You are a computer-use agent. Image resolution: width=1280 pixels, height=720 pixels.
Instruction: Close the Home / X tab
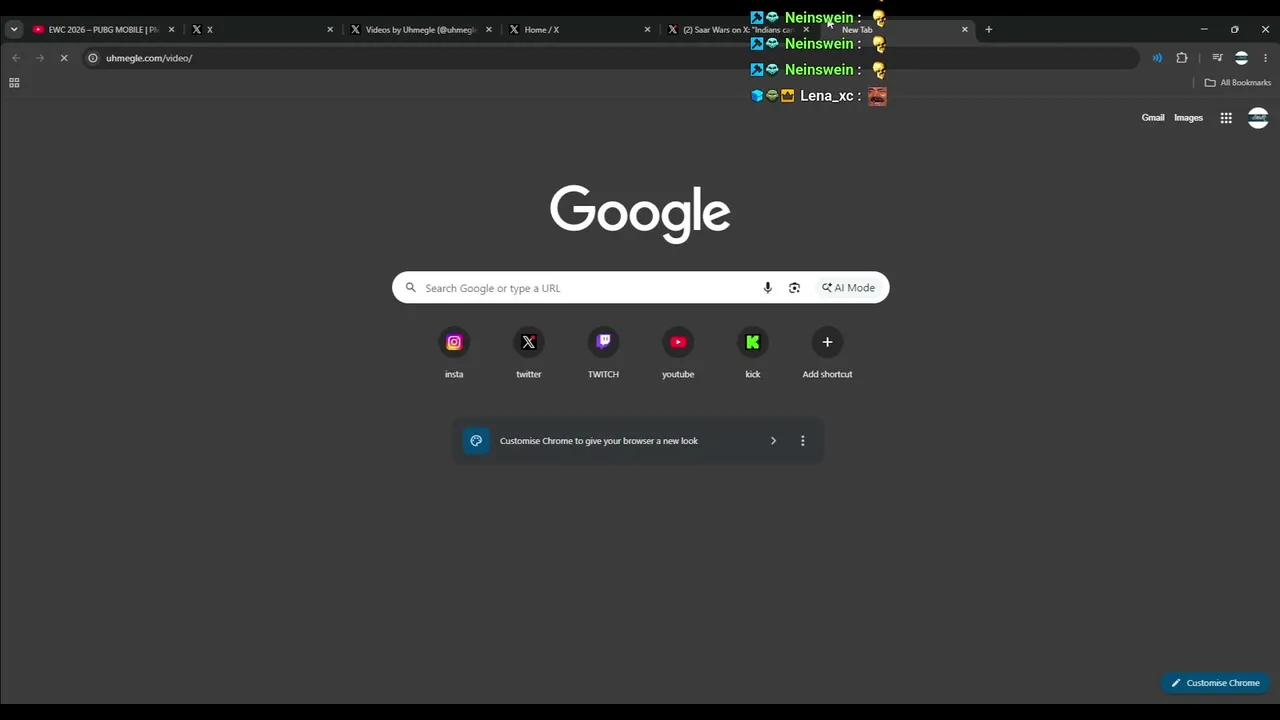[647, 30]
